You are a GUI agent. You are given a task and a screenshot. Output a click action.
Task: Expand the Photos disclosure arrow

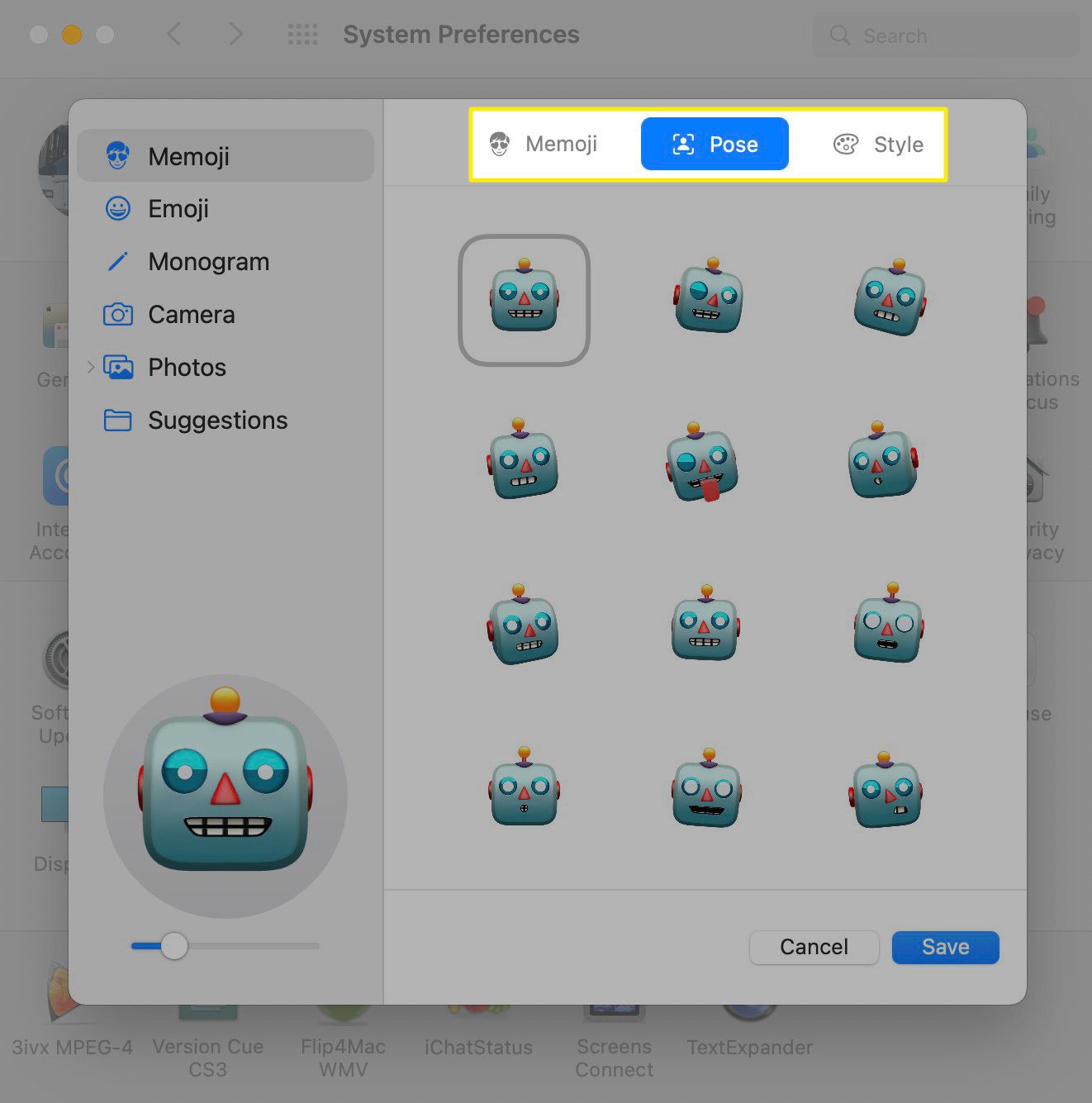coord(91,367)
